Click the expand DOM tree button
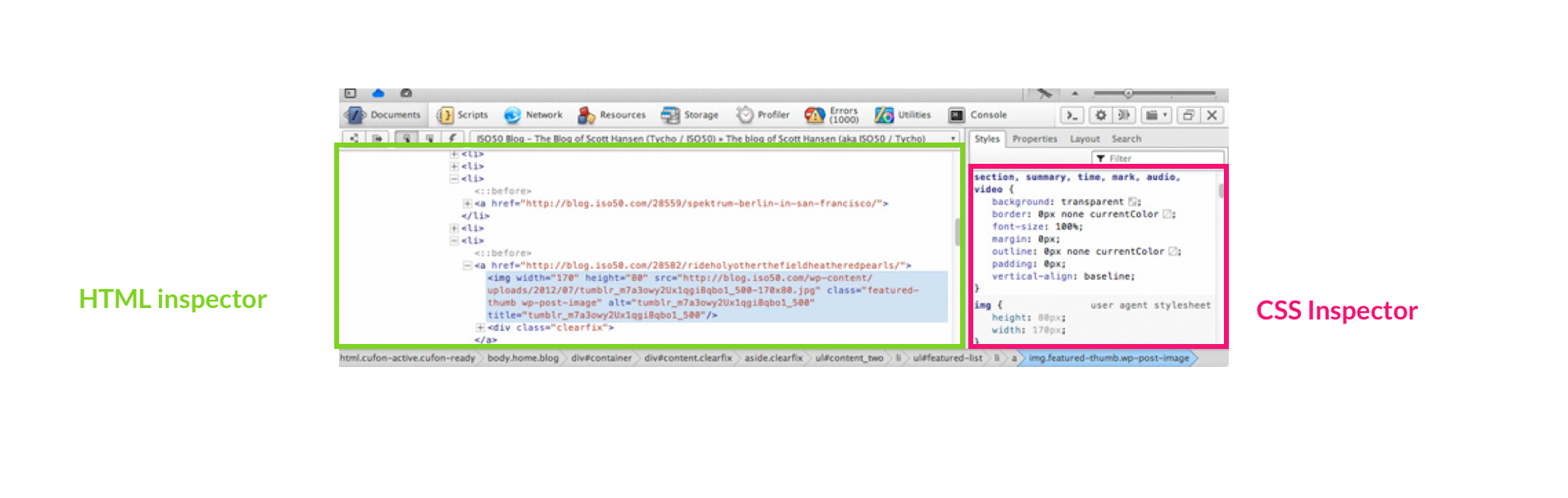The width and height of the screenshot is (1568, 498). [354, 138]
